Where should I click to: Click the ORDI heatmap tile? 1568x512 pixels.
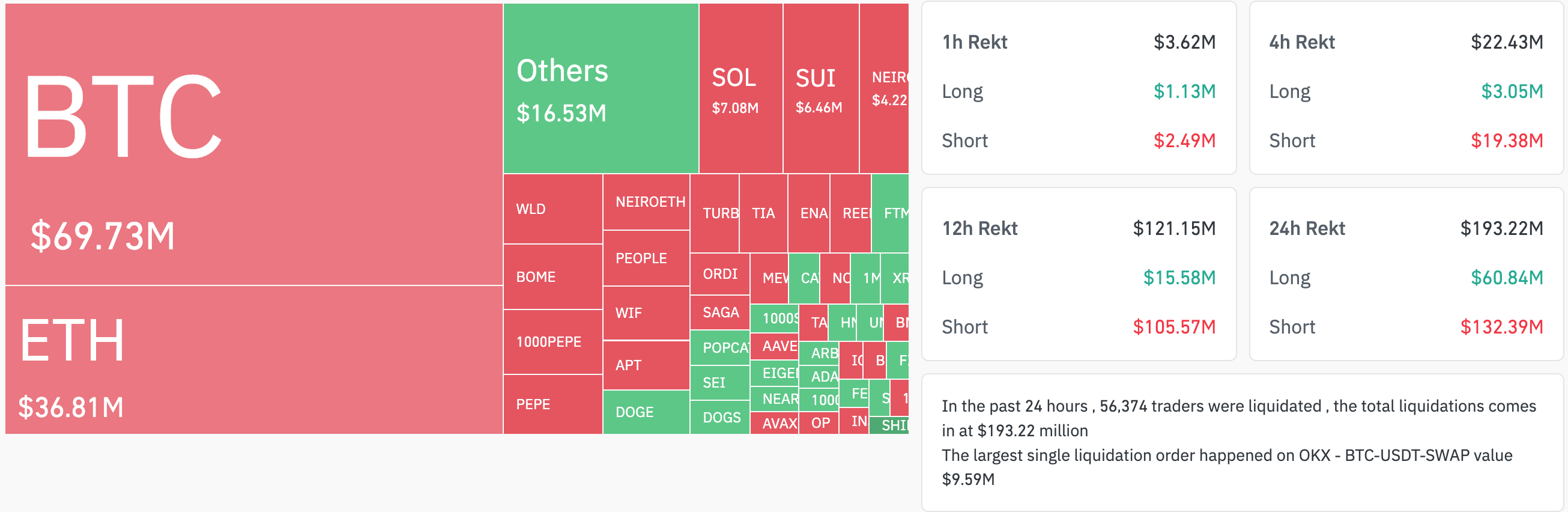719,274
